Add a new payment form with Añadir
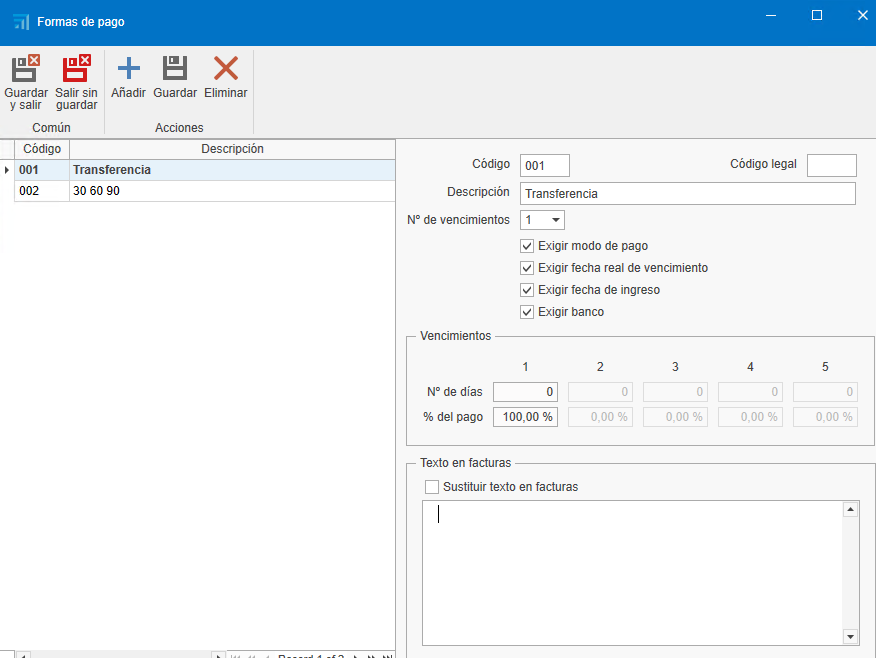 click(x=128, y=68)
